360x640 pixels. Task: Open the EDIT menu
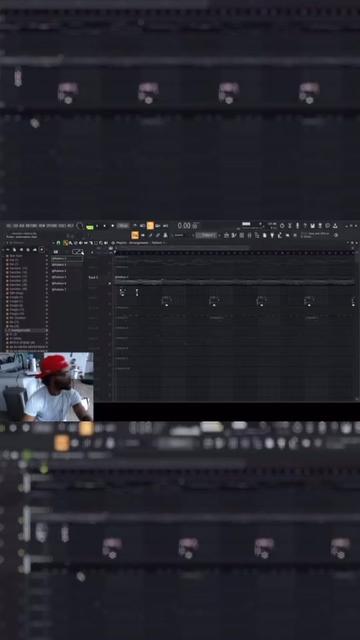[x=16, y=225]
